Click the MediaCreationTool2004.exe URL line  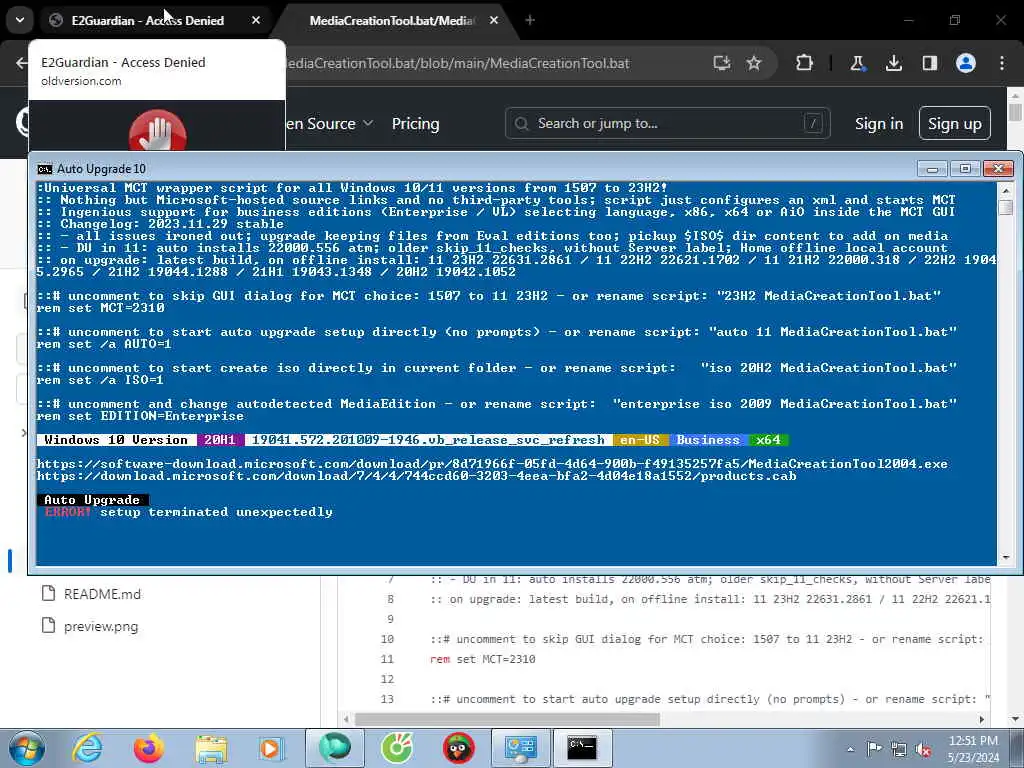492,464
